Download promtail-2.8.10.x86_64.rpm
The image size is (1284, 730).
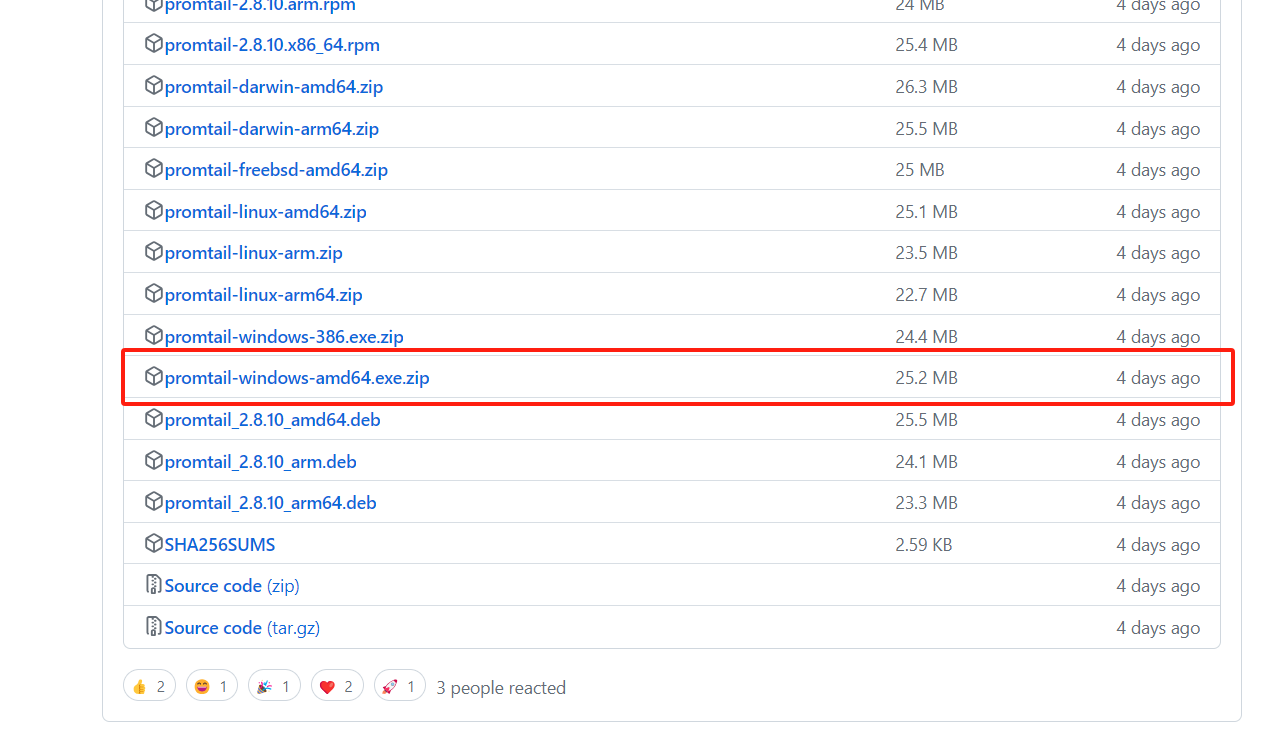tap(272, 45)
